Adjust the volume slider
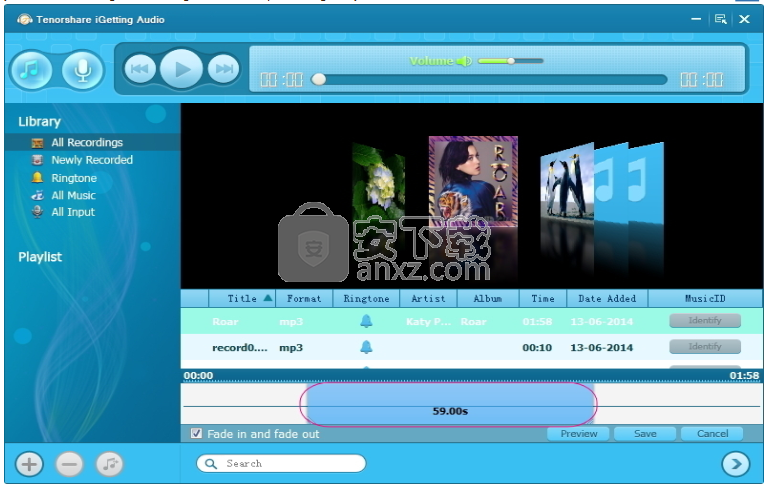The width and height of the screenshot is (773, 488). click(x=511, y=61)
